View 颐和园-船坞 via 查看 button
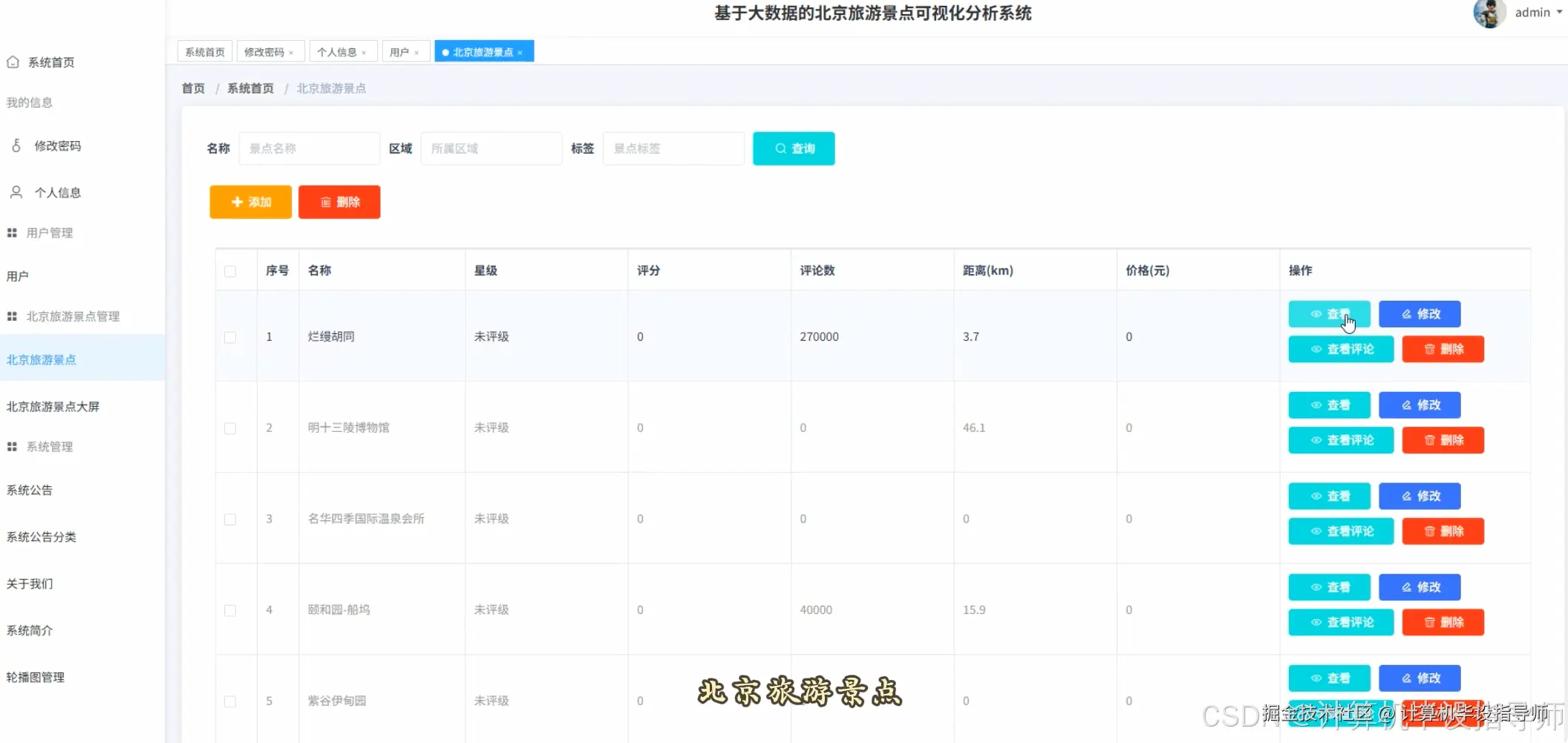 (x=1330, y=587)
